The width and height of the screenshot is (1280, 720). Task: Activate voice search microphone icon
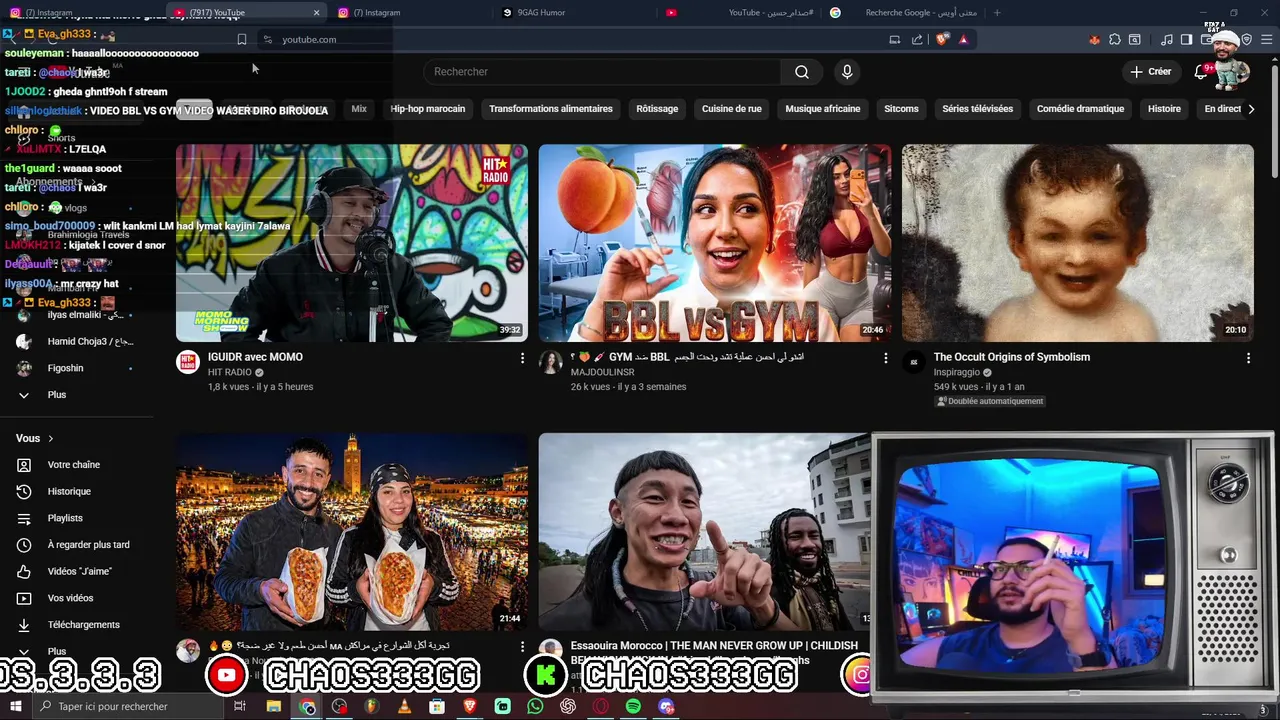[847, 72]
